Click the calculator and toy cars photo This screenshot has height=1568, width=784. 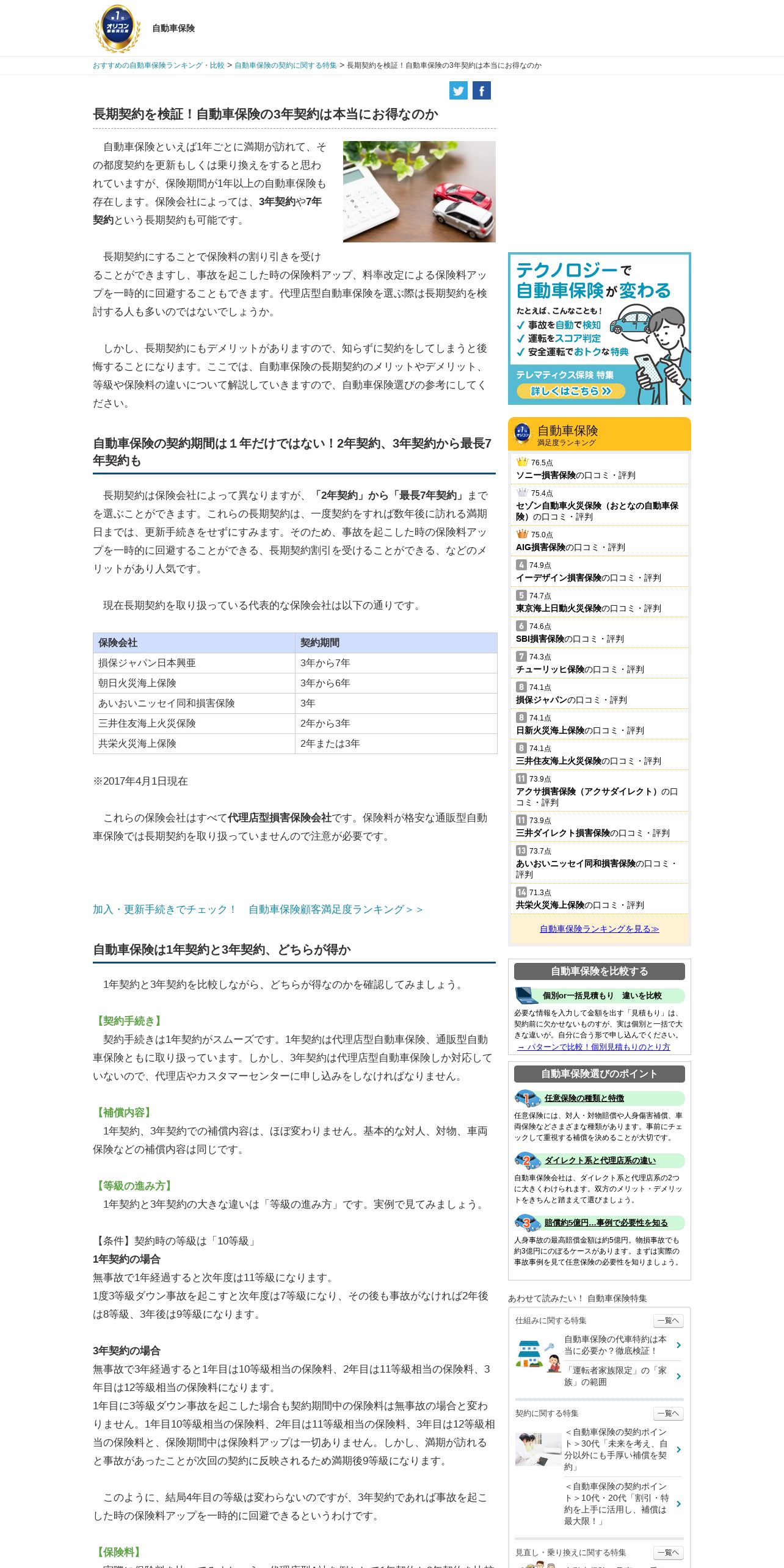coord(419,192)
